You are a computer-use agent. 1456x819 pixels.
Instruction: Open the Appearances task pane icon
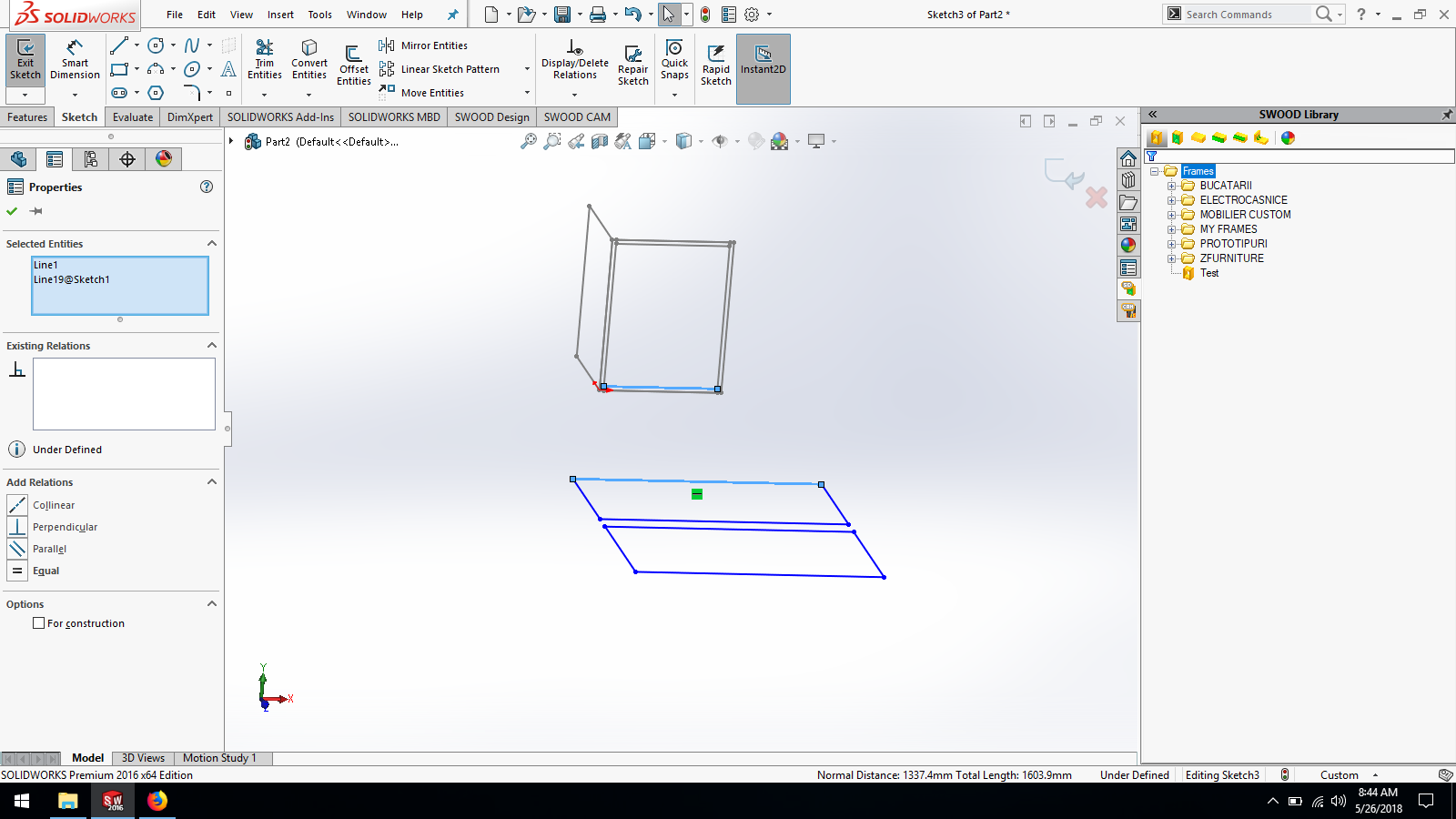(x=1128, y=246)
